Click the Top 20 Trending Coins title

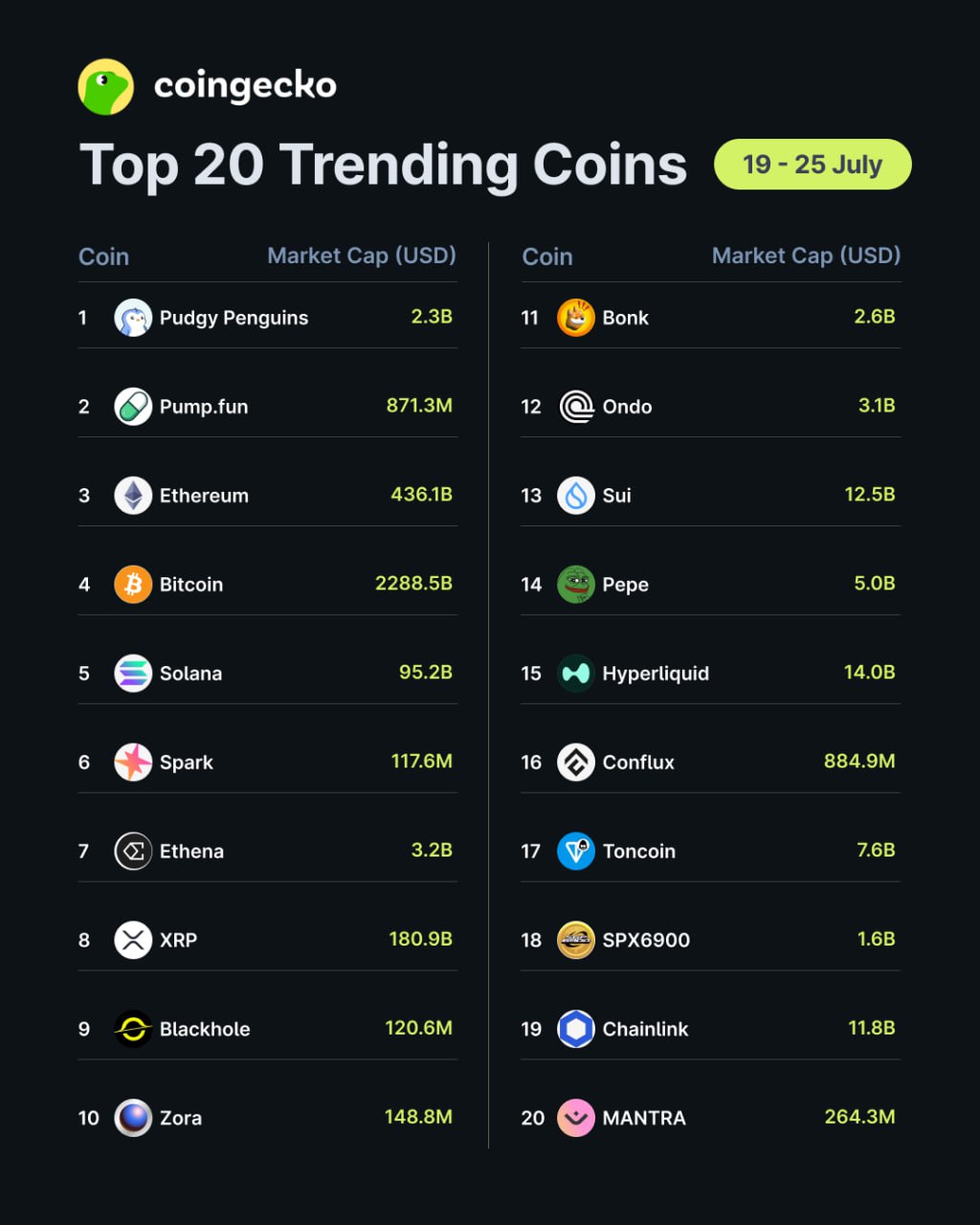click(x=383, y=165)
